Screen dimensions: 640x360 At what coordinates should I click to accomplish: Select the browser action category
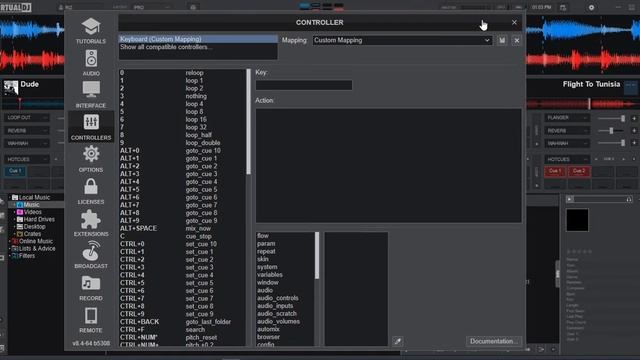click(x=285, y=337)
